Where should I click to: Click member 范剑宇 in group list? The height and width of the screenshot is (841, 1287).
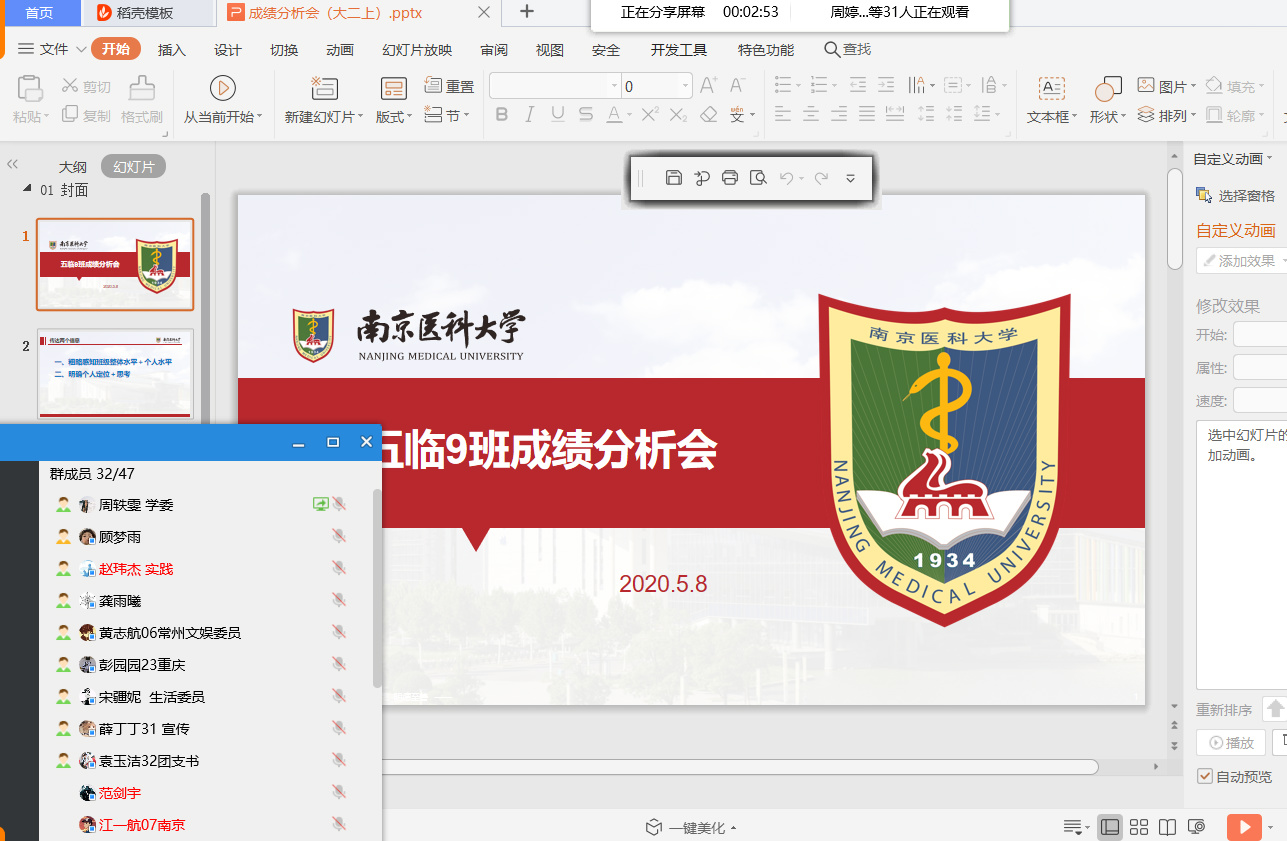click(120, 793)
